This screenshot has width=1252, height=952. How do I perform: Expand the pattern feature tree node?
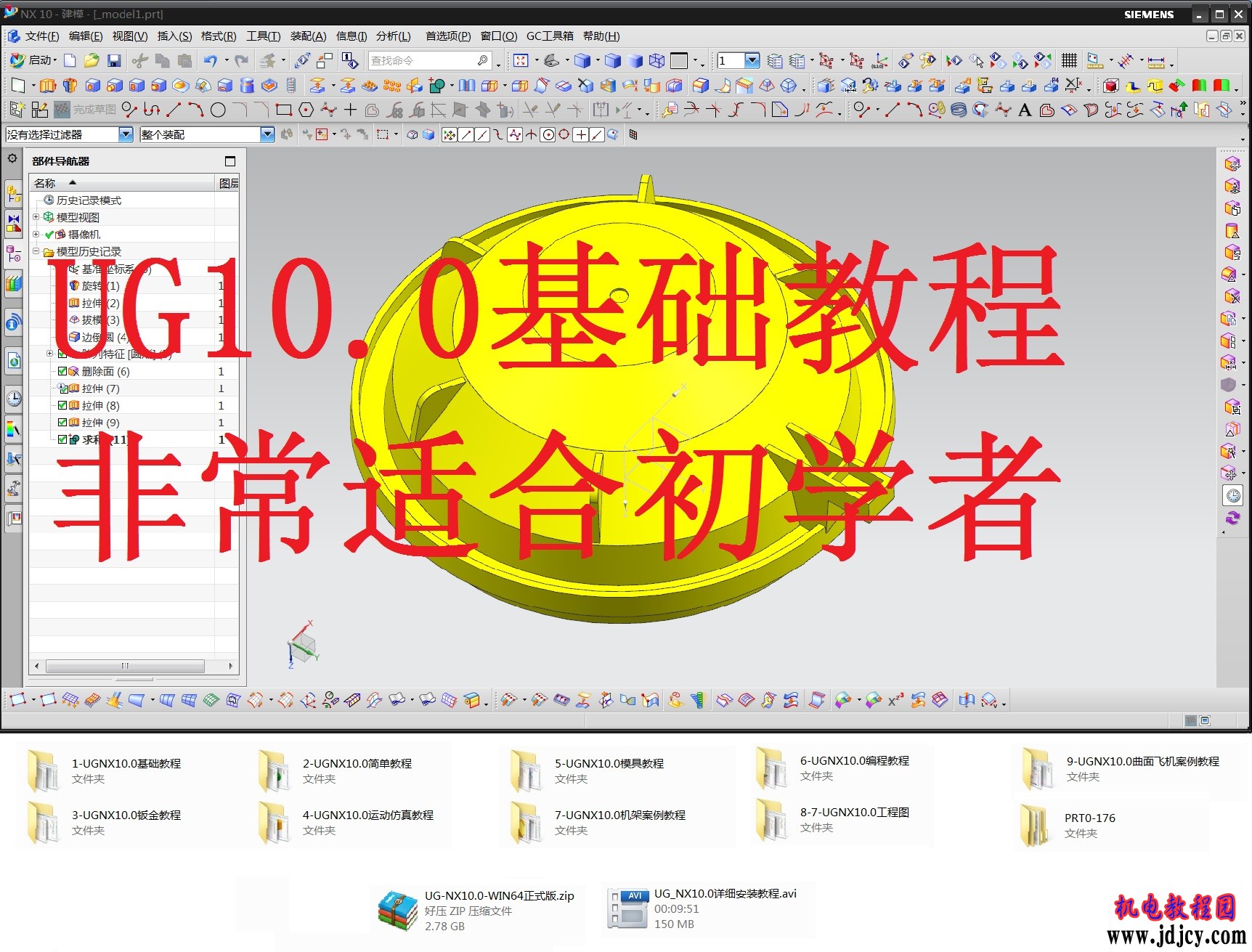coord(49,354)
